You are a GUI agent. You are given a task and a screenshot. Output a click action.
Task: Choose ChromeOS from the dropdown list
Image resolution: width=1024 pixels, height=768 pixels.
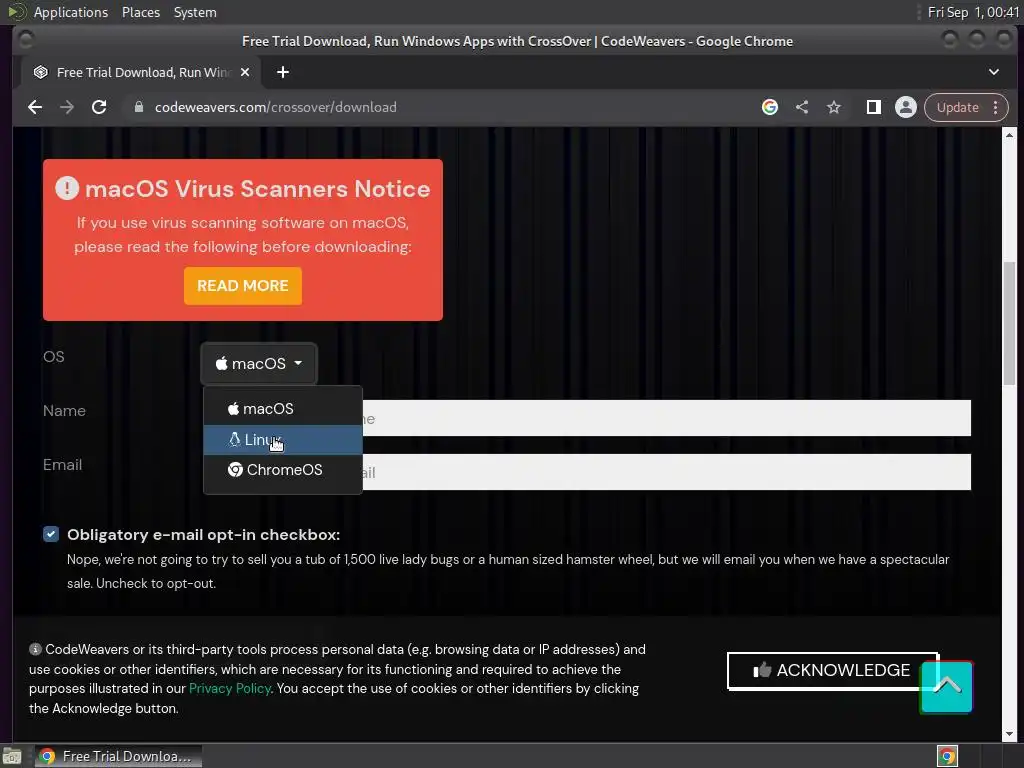[x=283, y=470]
